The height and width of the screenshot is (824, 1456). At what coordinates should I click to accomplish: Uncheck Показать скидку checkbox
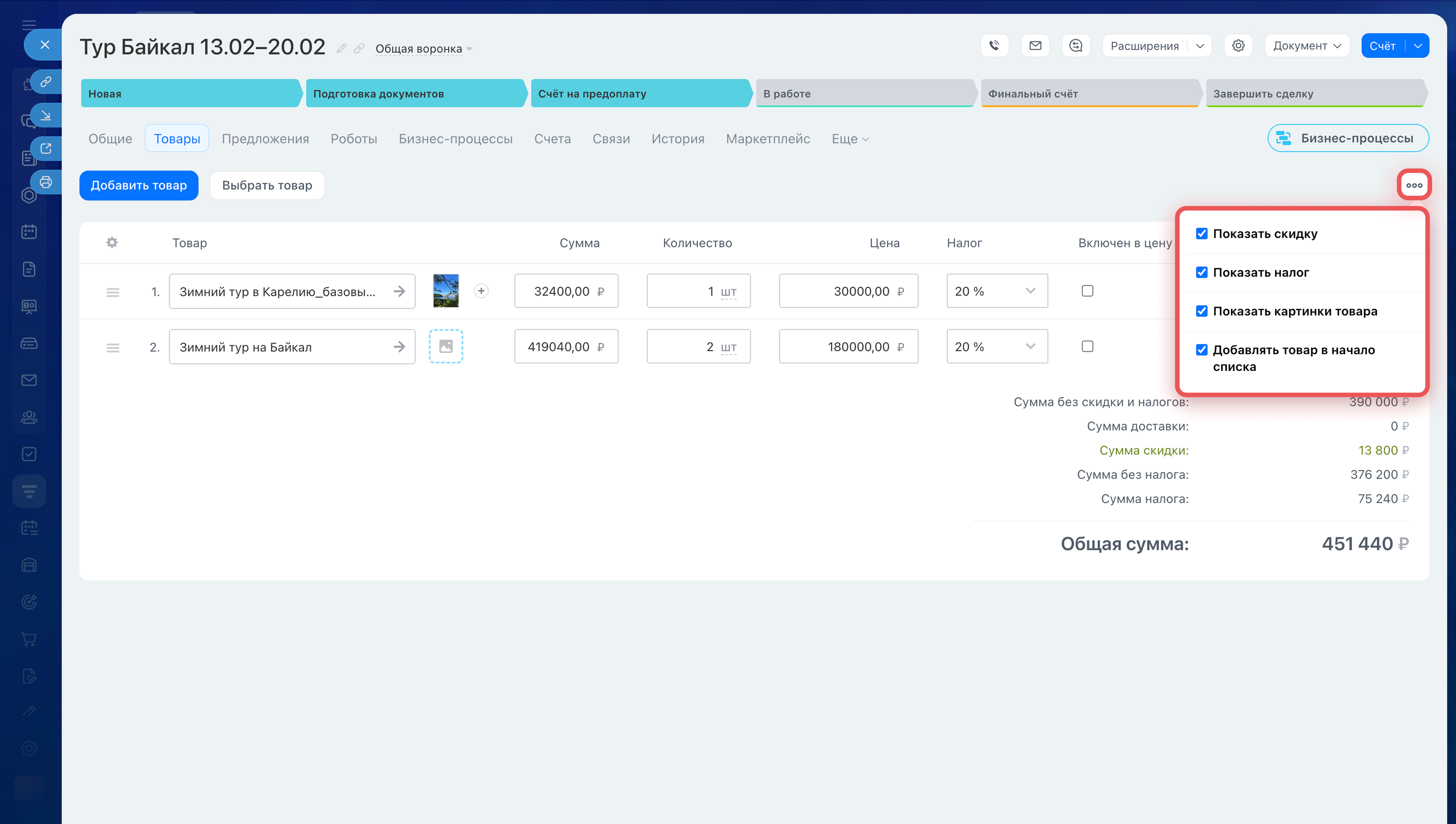[x=1202, y=234]
